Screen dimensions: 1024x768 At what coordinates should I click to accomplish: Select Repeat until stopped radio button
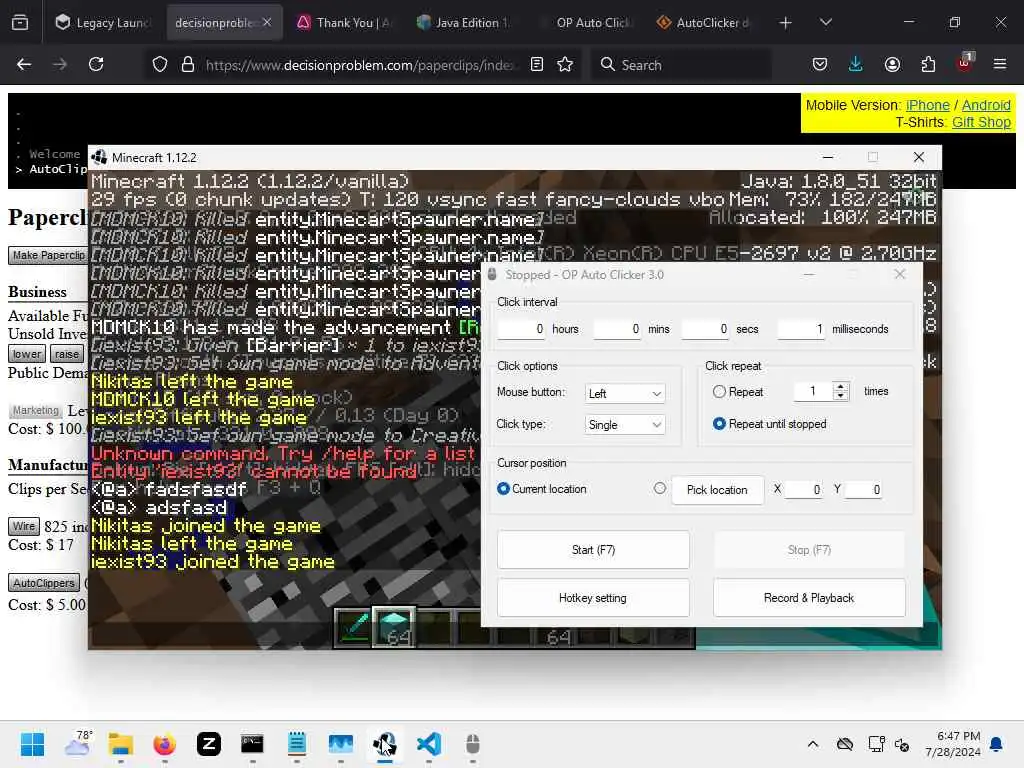(719, 424)
